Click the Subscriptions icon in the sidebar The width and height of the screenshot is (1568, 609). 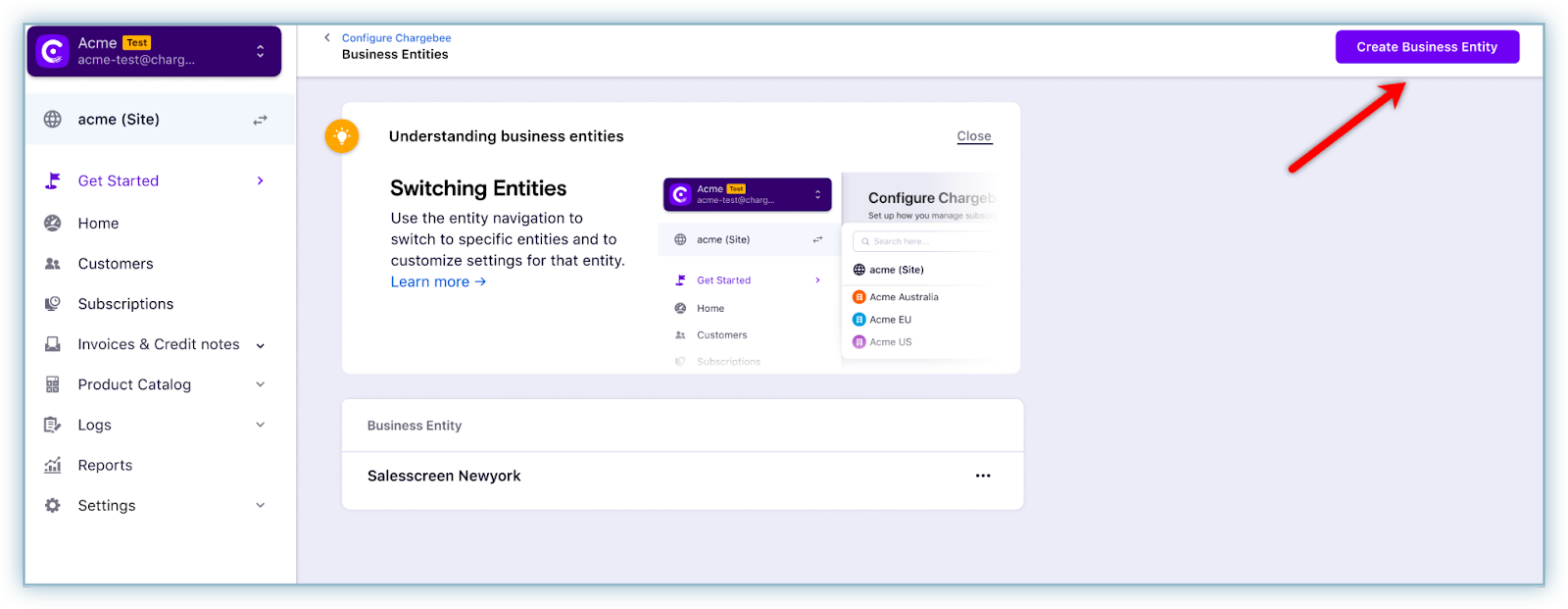click(53, 304)
